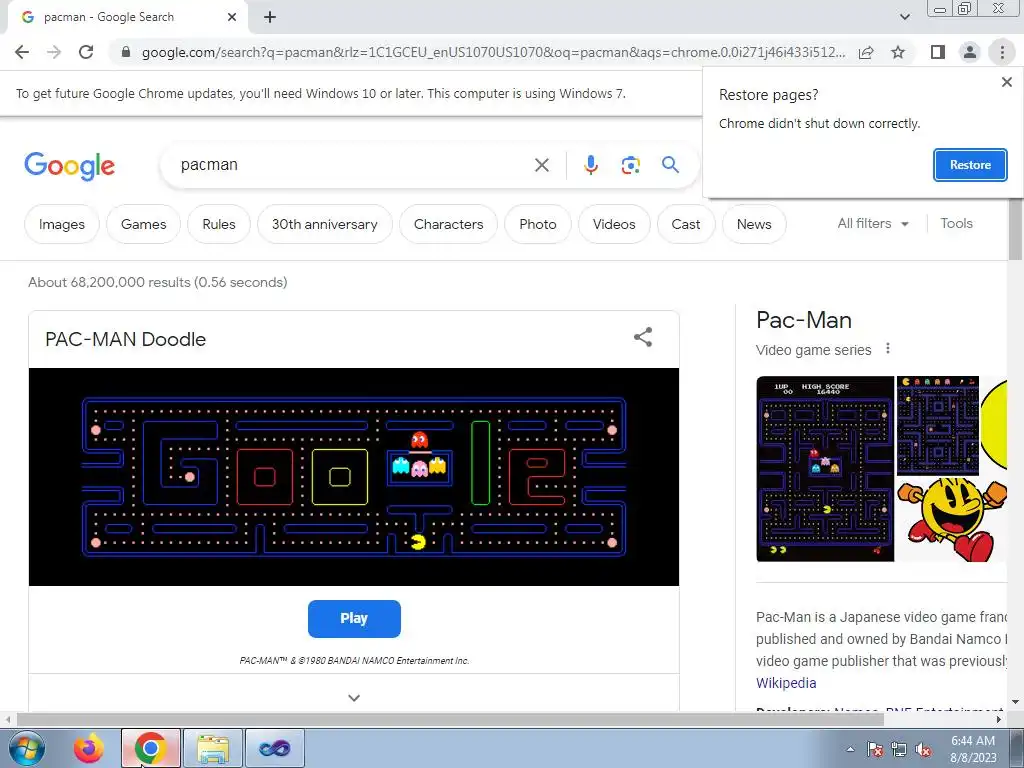Click the Pac-Man knowledge panel title
Viewport: 1024px width, 768px height.
point(803,320)
